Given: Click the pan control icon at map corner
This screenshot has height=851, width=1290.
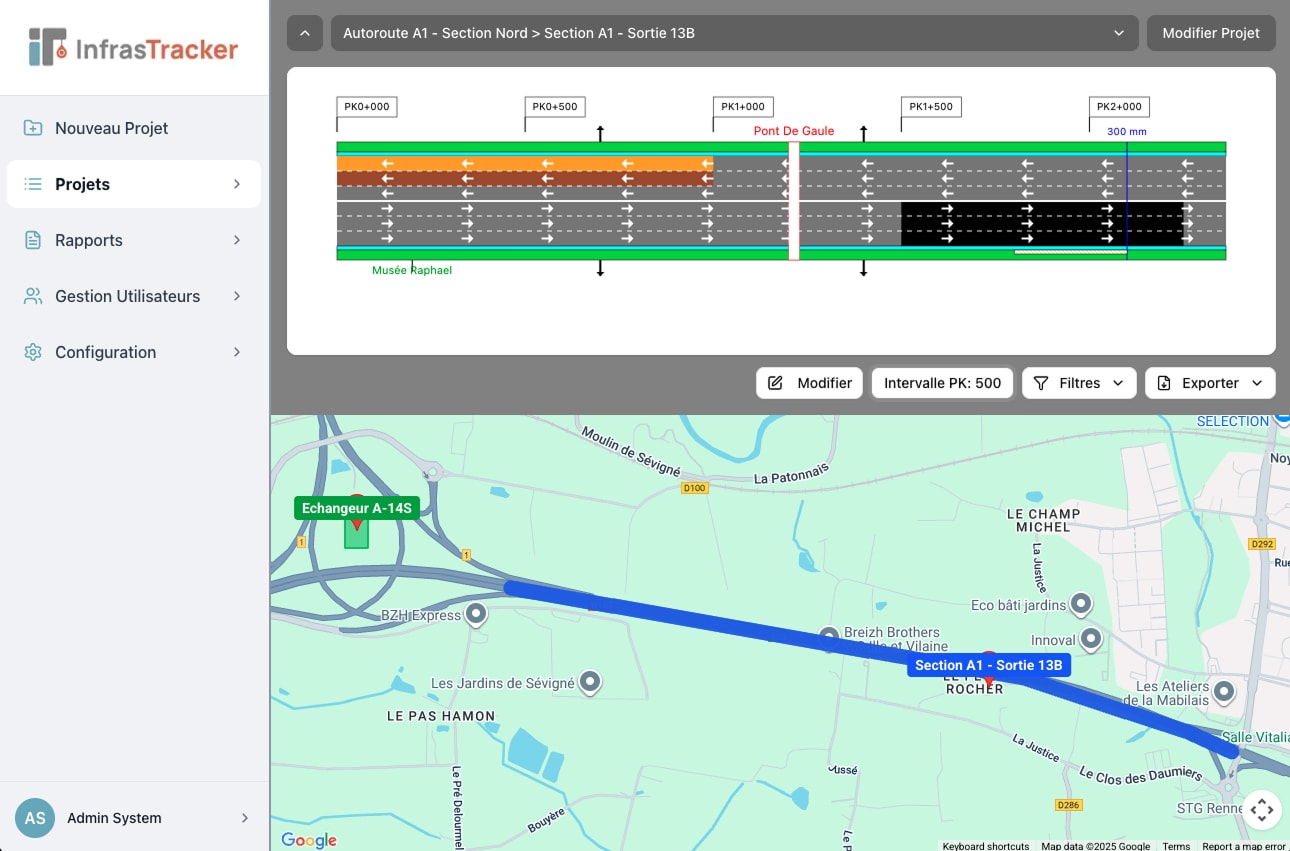Looking at the screenshot, I should coord(1262,810).
